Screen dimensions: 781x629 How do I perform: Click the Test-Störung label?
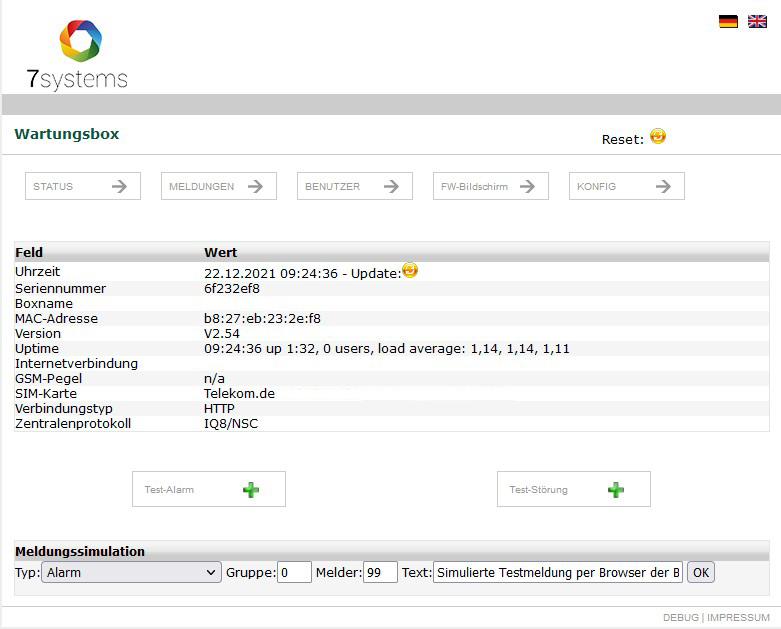coord(538,490)
